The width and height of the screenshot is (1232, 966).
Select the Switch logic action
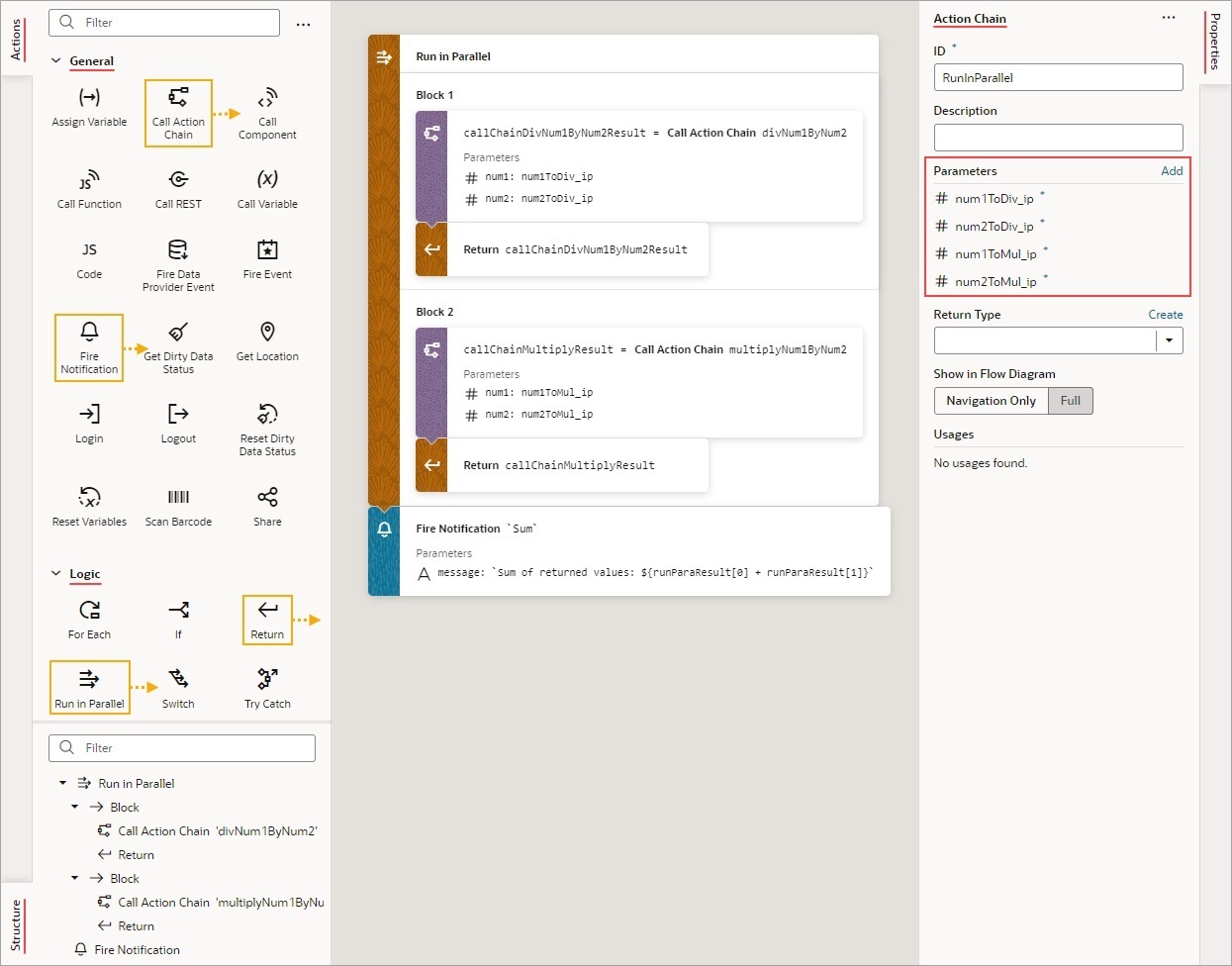pyautogui.click(x=178, y=689)
